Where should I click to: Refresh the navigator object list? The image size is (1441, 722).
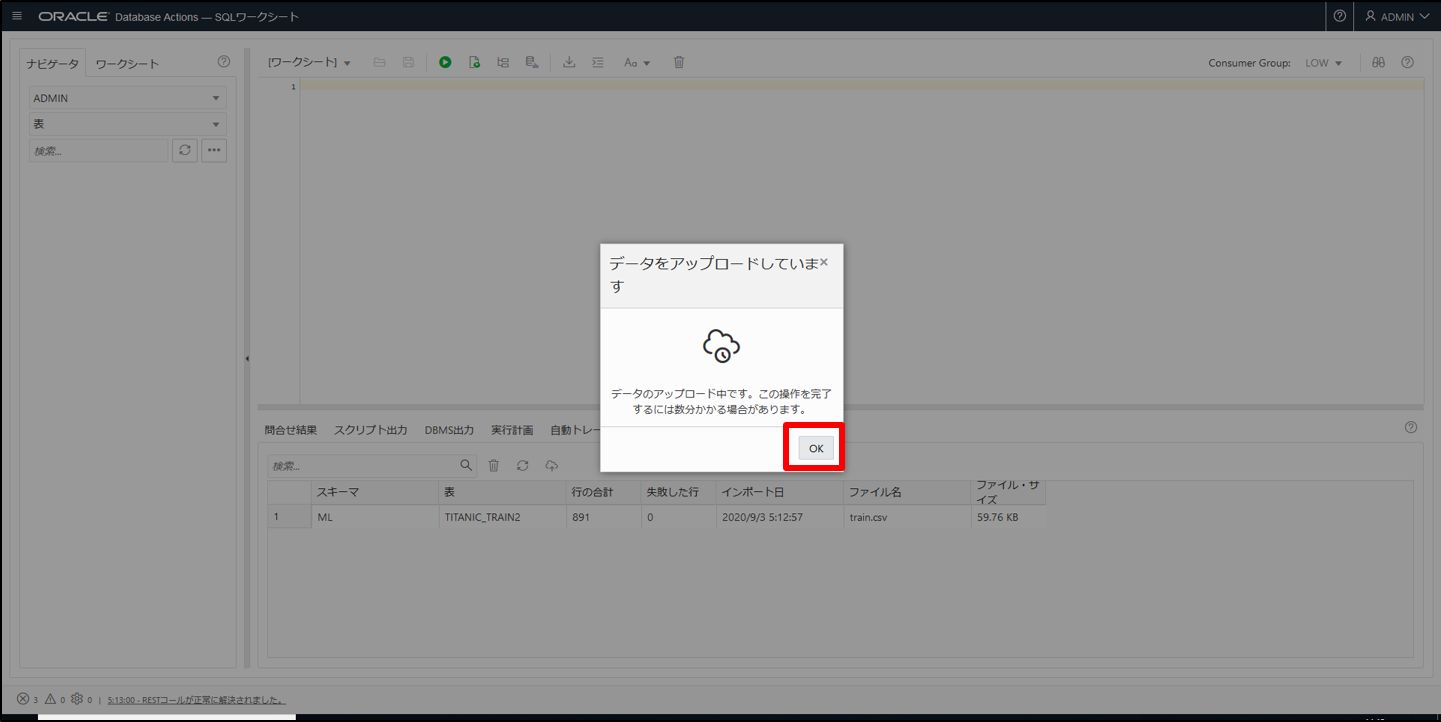tap(184, 151)
